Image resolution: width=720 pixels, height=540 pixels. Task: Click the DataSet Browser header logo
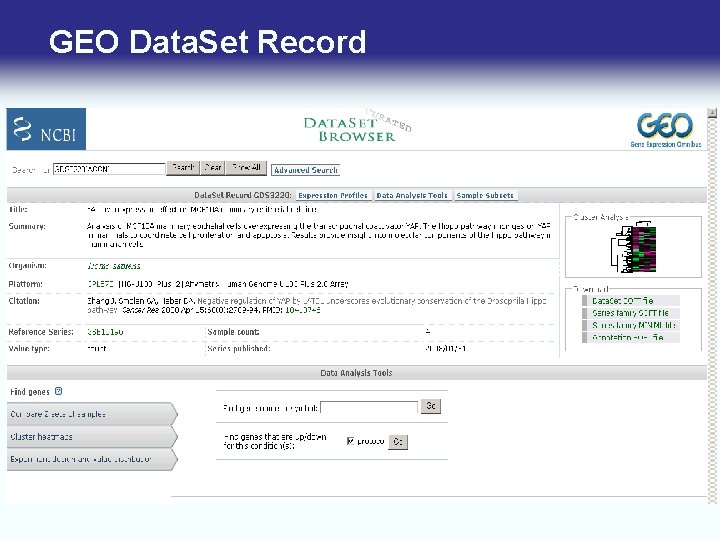pos(357,126)
